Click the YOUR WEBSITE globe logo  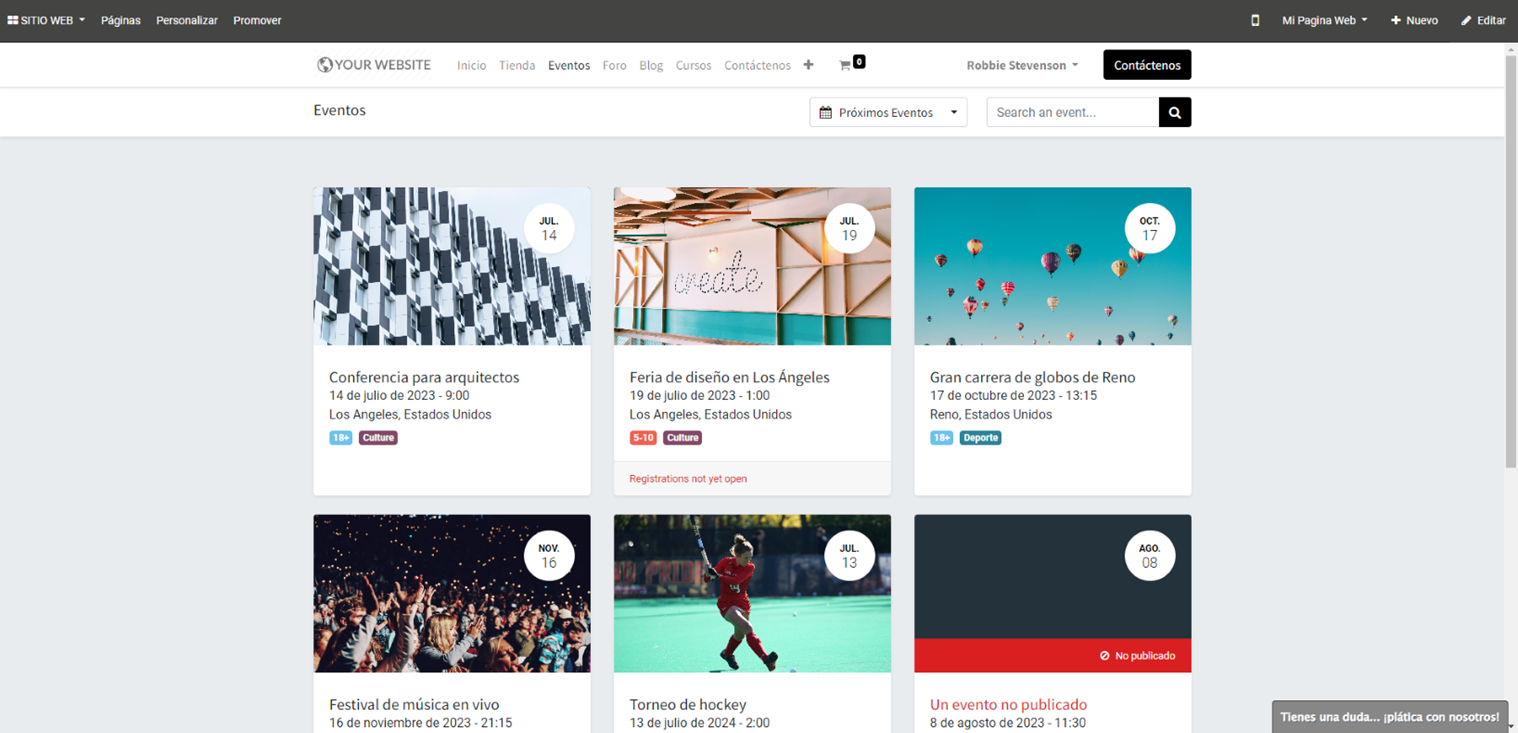point(373,65)
